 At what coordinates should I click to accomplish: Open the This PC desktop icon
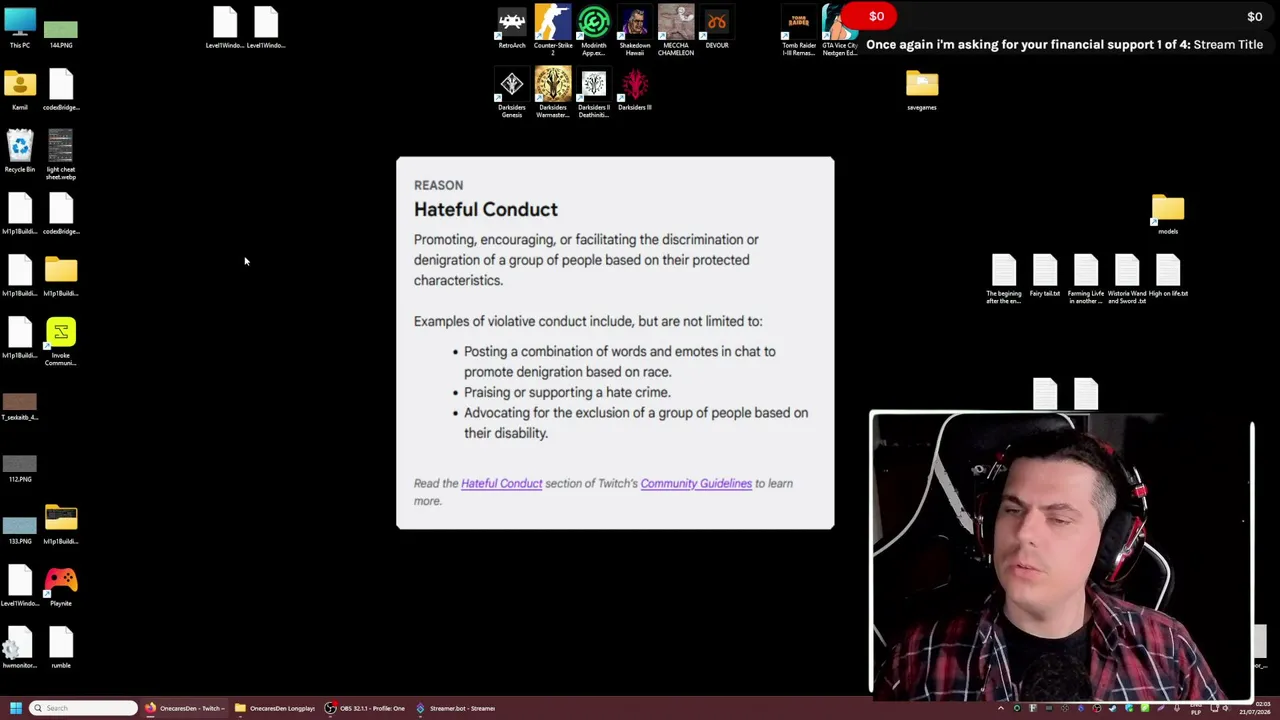(x=20, y=27)
